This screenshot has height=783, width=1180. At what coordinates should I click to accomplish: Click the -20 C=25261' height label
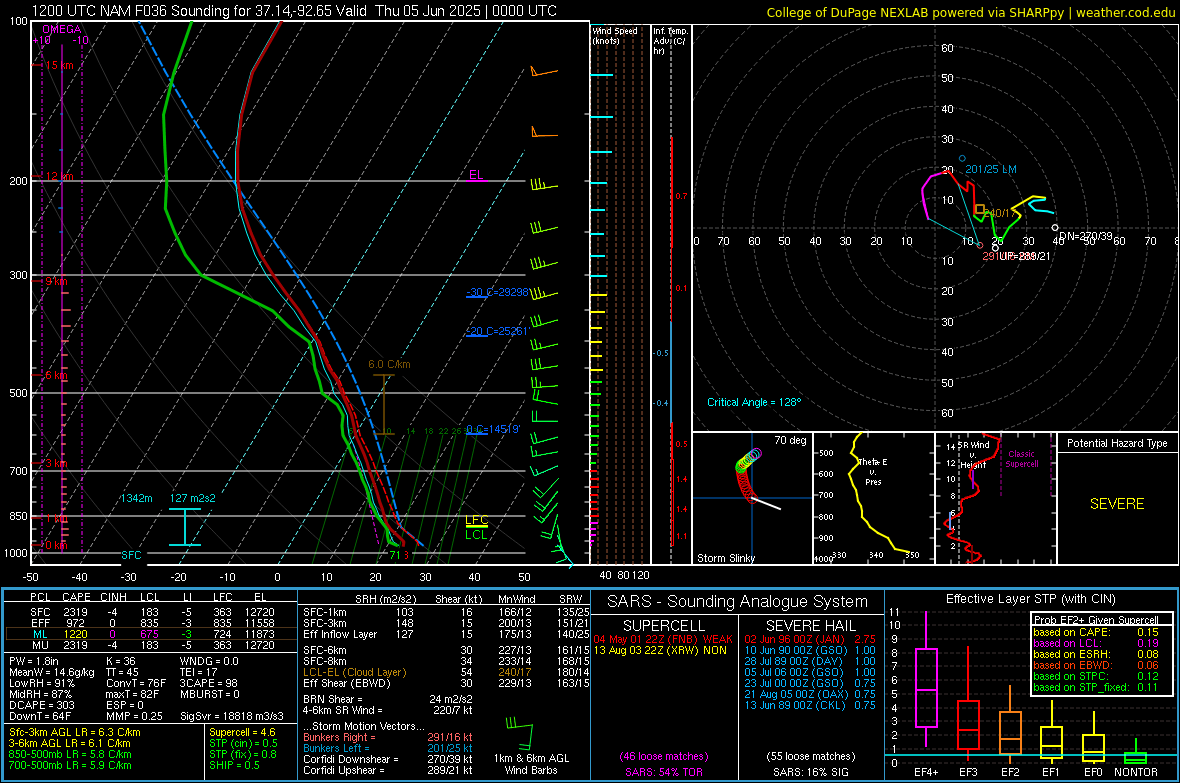pos(497,331)
